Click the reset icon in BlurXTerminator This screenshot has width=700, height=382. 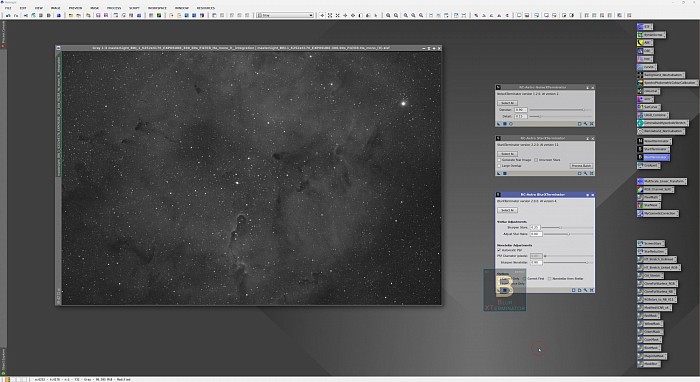coord(592,290)
